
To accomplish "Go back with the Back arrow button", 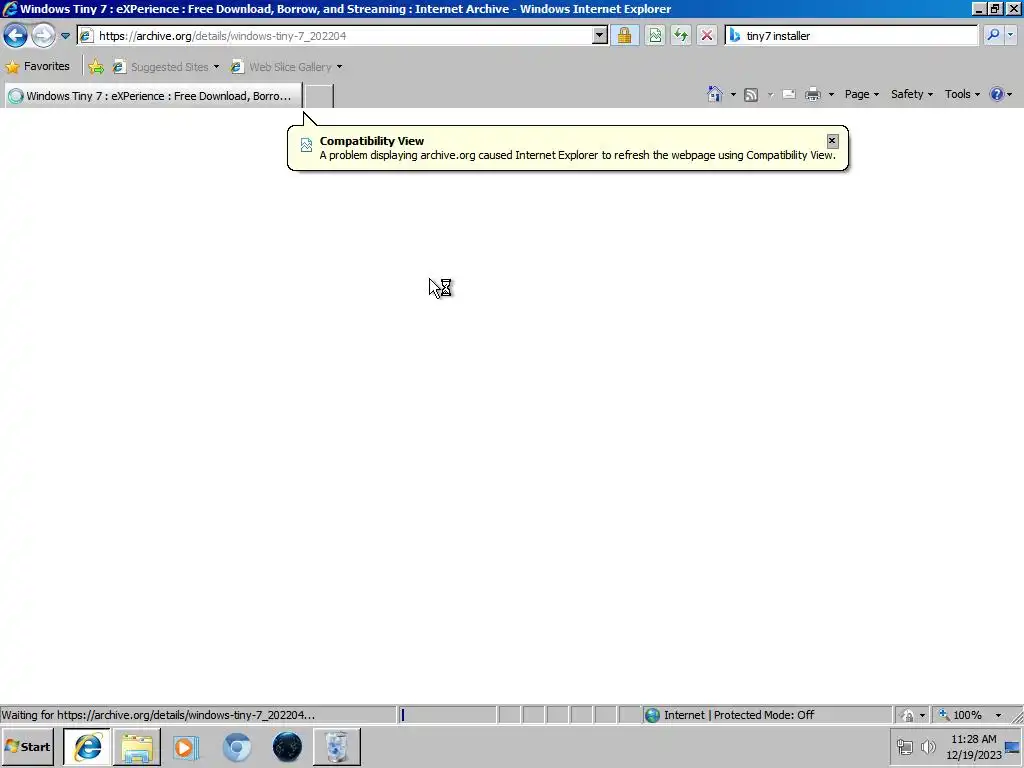I will (x=16, y=35).
